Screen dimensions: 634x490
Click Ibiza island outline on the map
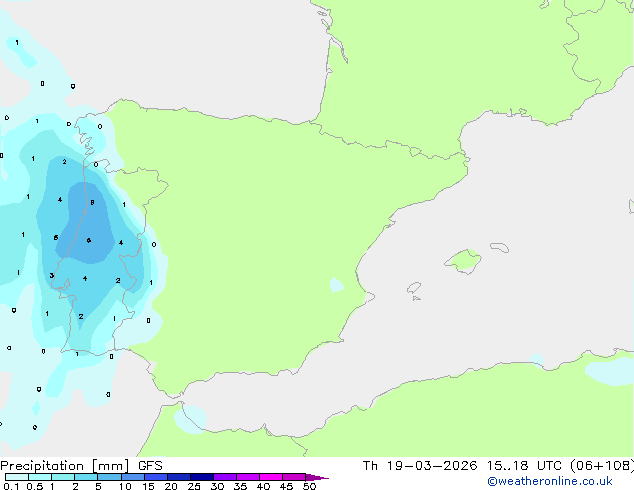click(x=414, y=288)
